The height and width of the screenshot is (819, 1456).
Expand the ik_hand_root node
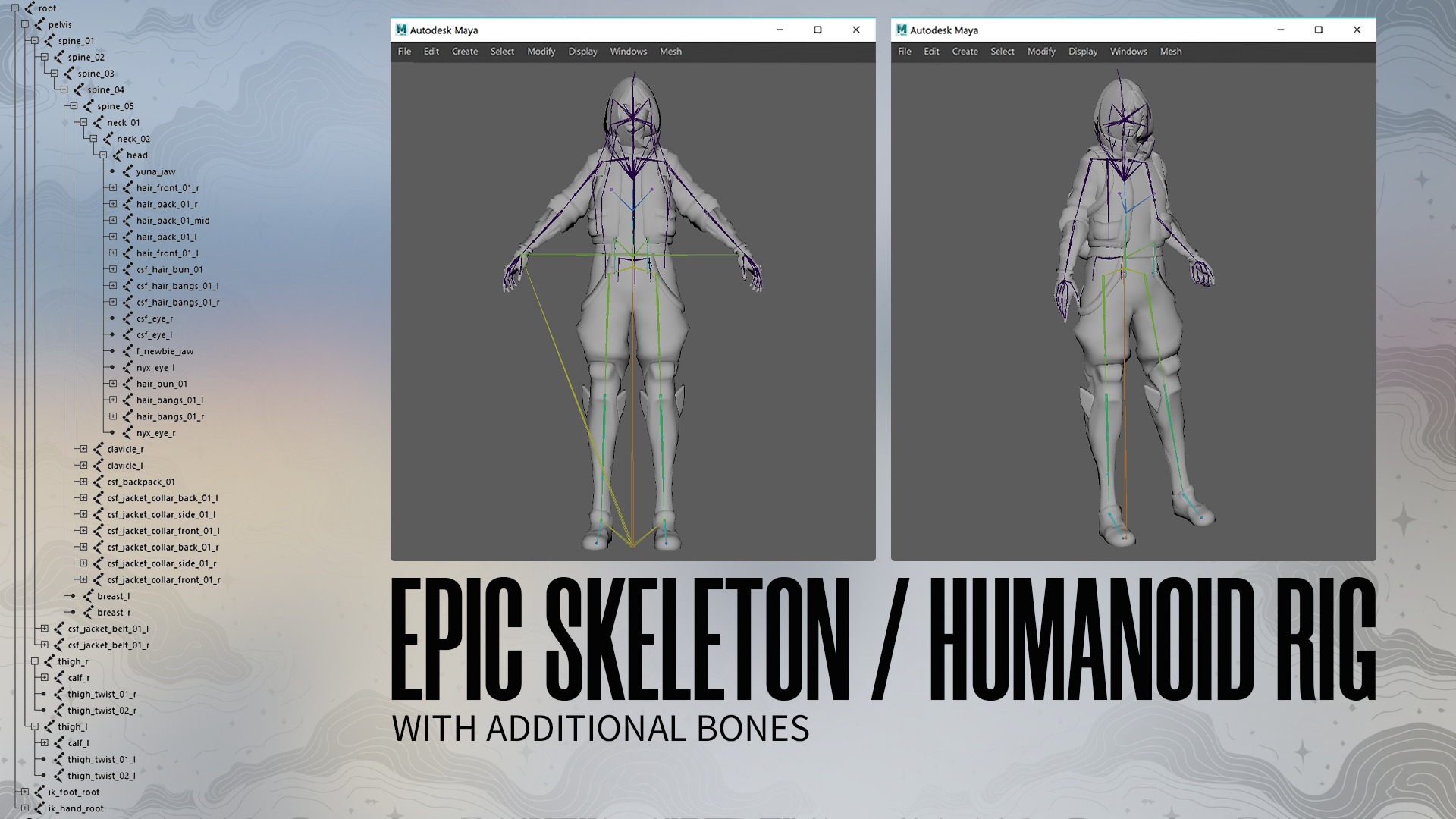click(25, 808)
